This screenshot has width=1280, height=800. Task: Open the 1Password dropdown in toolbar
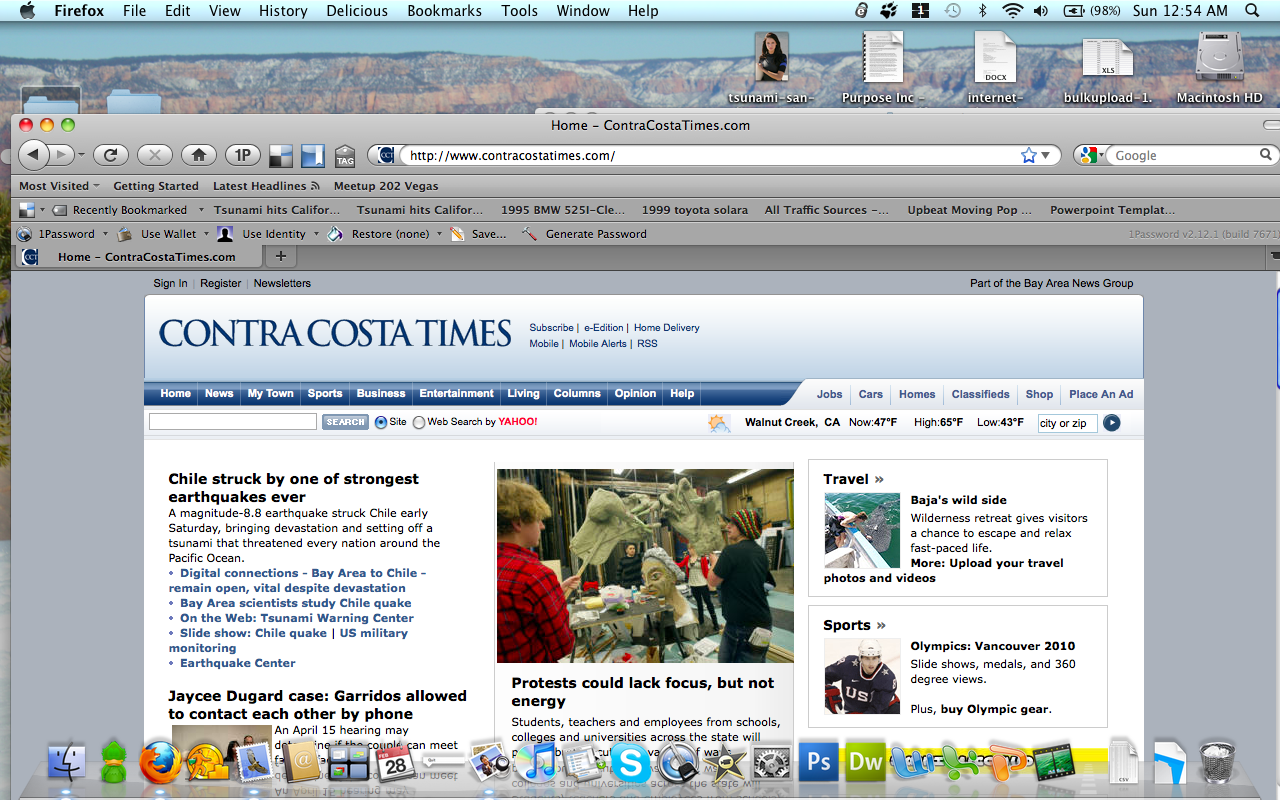[x=105, y=234]
